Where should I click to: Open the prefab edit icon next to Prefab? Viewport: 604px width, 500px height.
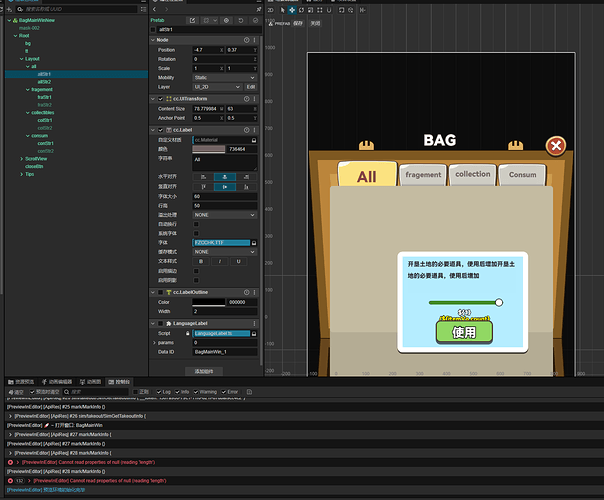pos(192,20)
